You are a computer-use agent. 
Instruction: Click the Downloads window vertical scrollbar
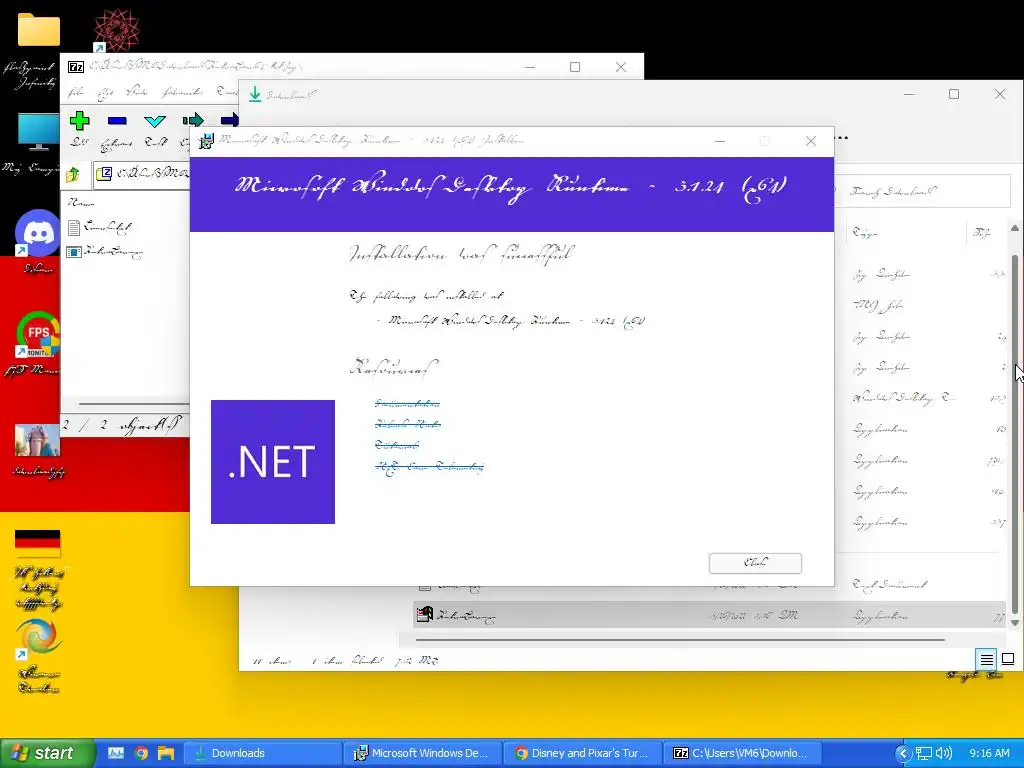pos(1015,434)
